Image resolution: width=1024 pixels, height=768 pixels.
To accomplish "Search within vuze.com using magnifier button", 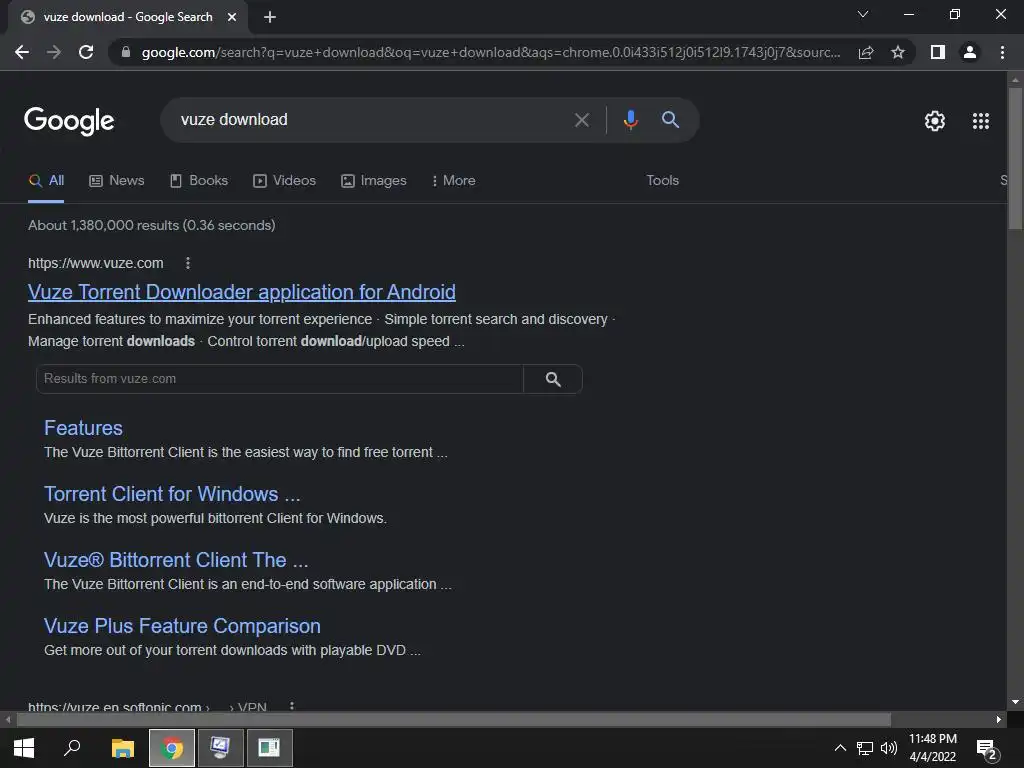I will pos(553,379).
